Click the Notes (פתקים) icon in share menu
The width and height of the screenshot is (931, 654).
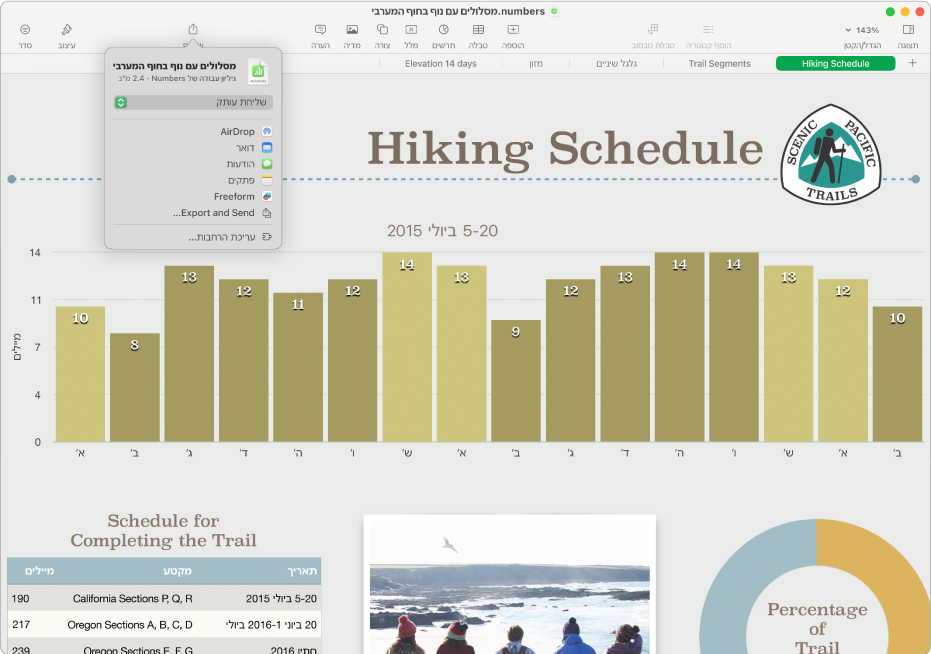267,180
